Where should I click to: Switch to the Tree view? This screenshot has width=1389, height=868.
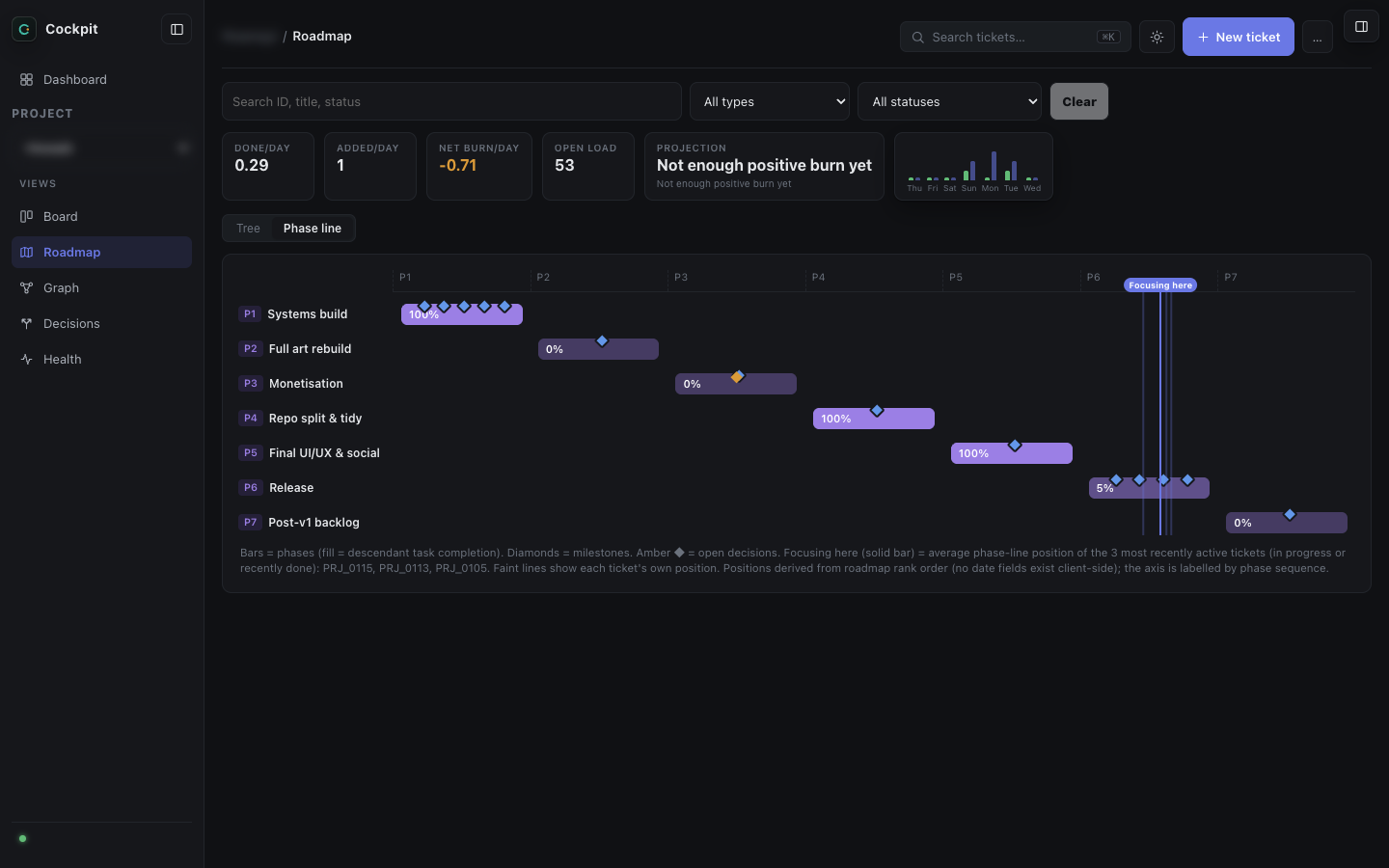tap(248, 229)
